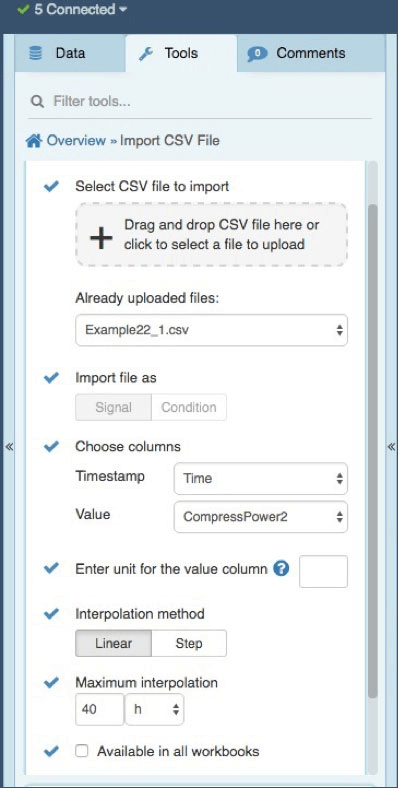Viewport: 398px width, 788px height.
Task: Open the Tools tab
Action: pos(181,53)
